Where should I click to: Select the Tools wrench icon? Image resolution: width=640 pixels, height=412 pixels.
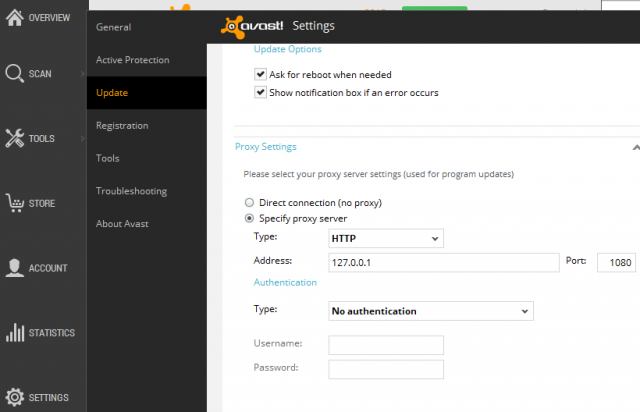coord(14,138)
